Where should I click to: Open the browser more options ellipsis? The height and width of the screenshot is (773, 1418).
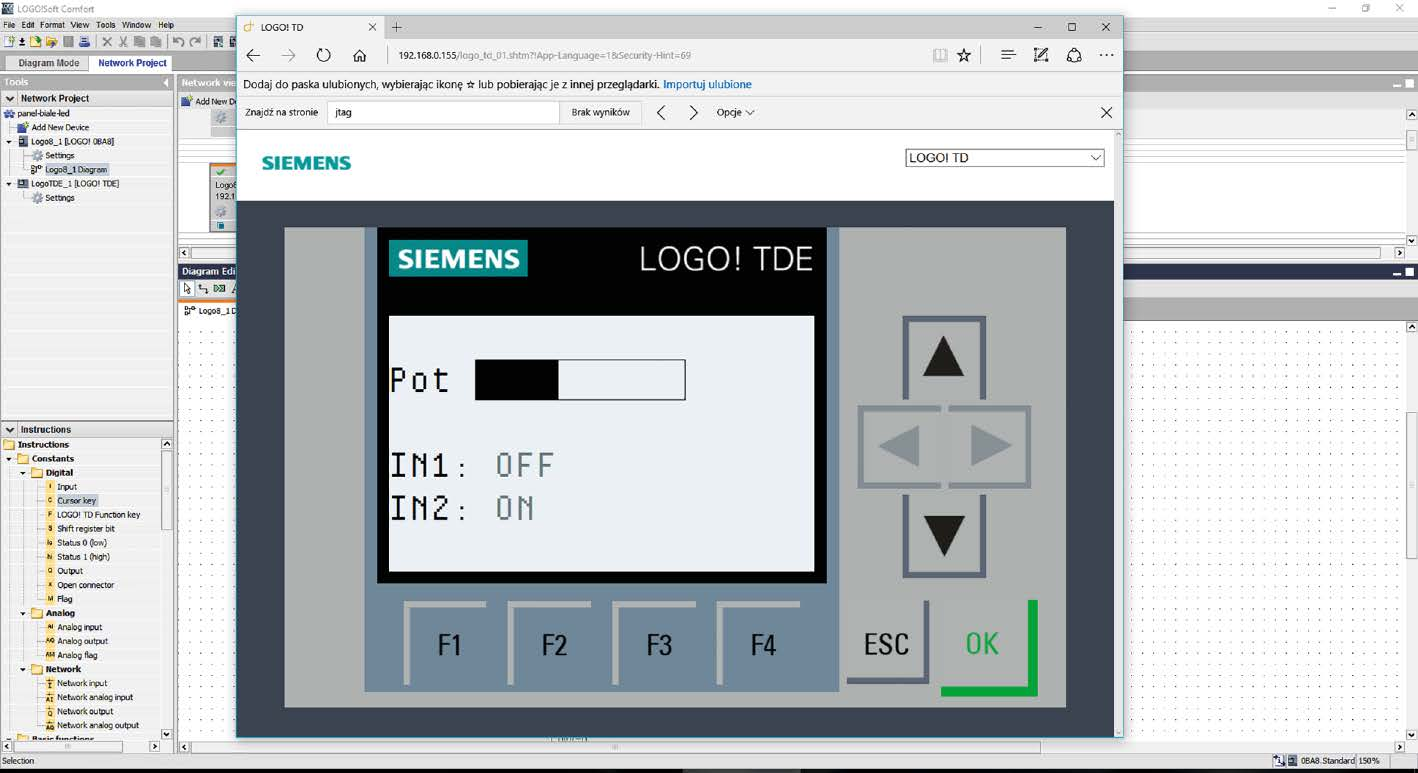[1106, 55]
